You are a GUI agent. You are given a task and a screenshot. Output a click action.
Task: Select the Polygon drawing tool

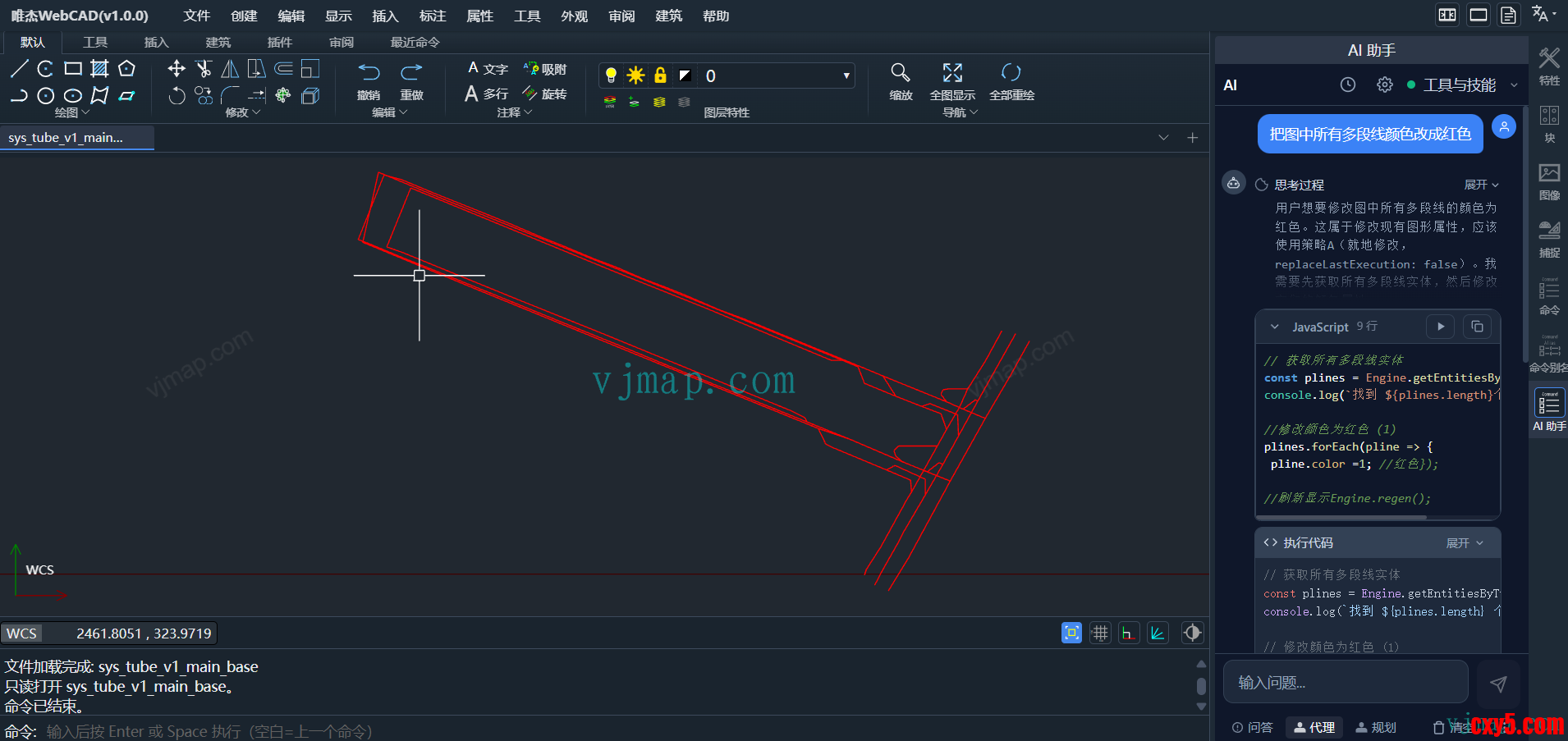pyautogui.click(x=126, y=69)
